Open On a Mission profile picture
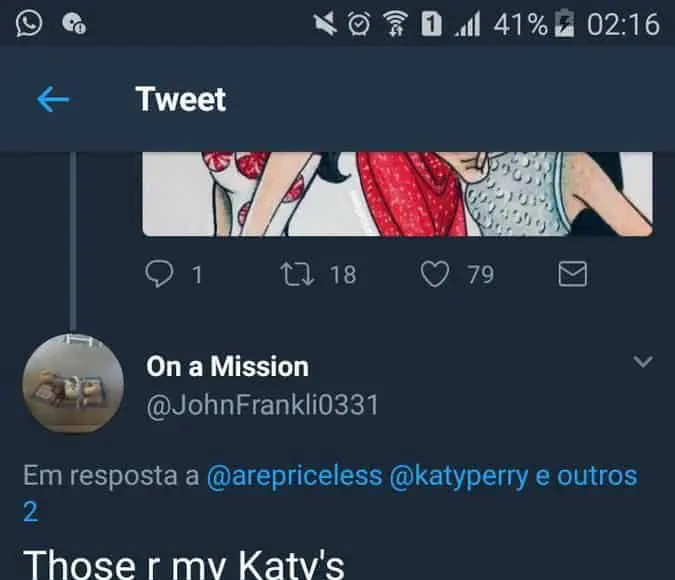This screenshot has width=675, height=580. tap(73, 383)
